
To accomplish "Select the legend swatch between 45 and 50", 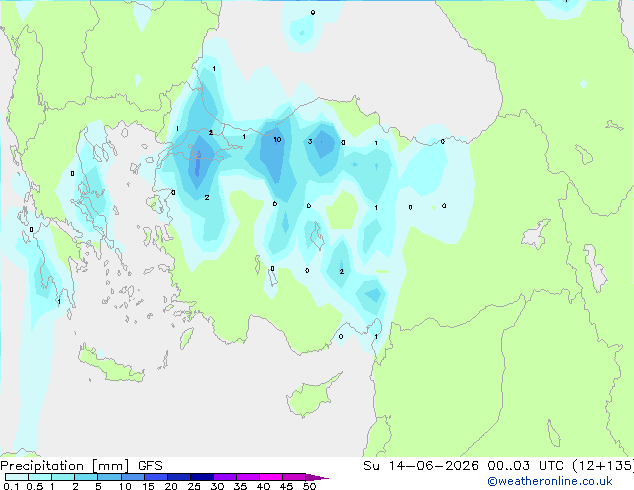I will (294, 477).
